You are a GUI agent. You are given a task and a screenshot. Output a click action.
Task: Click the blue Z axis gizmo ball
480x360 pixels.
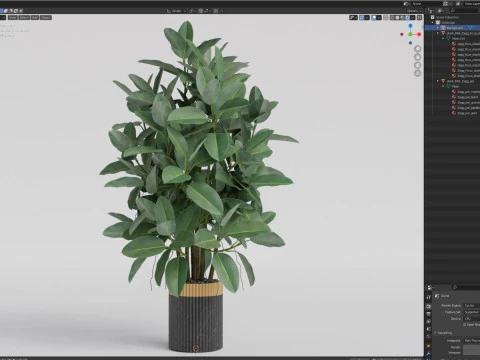coord(411,26)
